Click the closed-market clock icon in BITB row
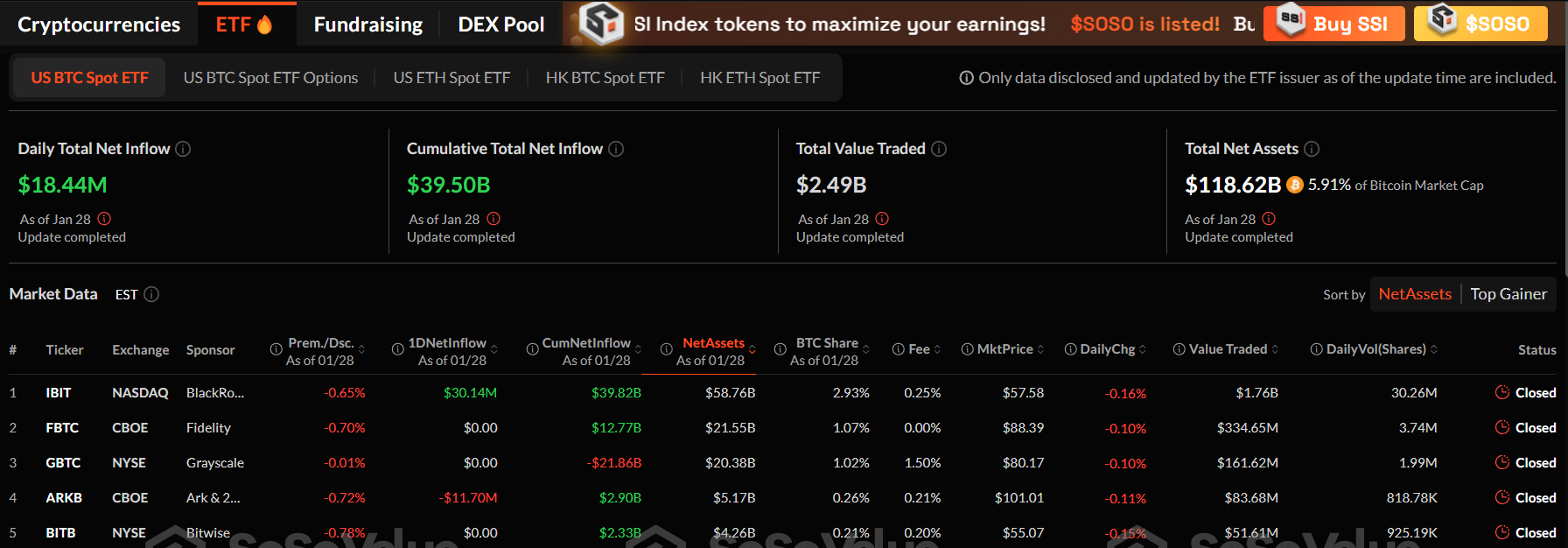Viewport: 1568px width, 548px height. coord(1502,532)
